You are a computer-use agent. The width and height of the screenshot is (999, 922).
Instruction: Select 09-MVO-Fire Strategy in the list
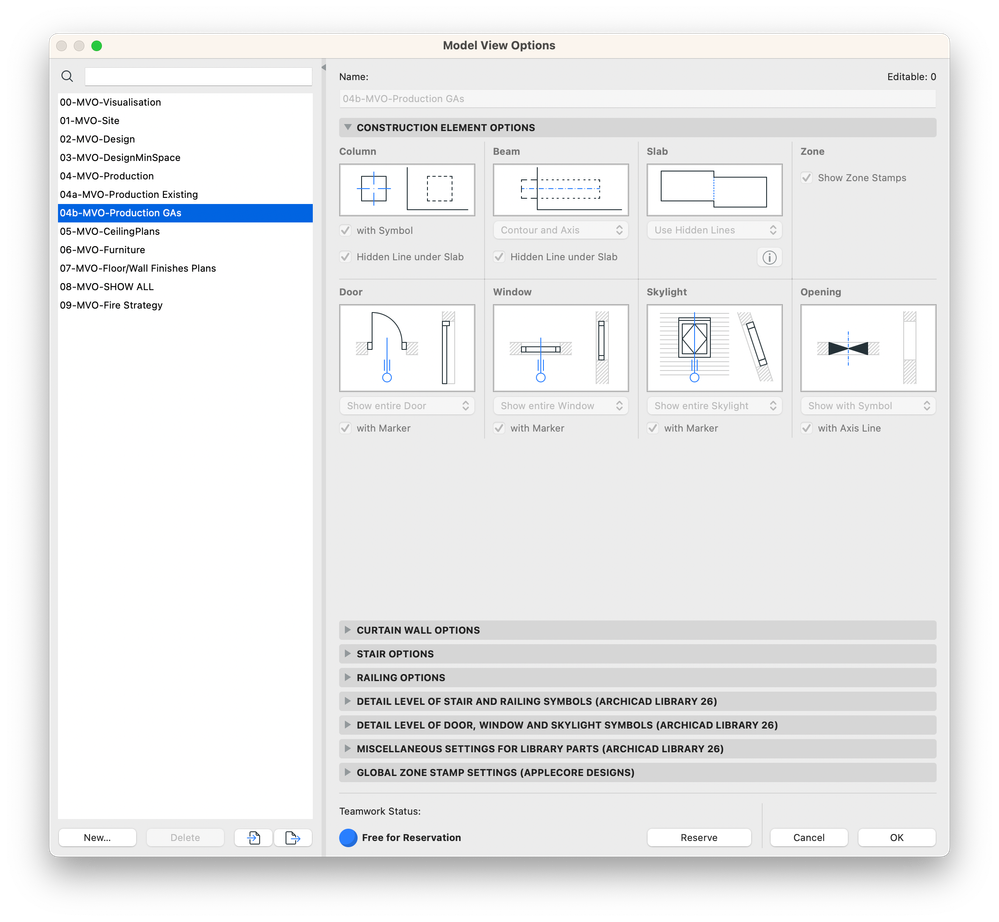click(x=185, y=305)
